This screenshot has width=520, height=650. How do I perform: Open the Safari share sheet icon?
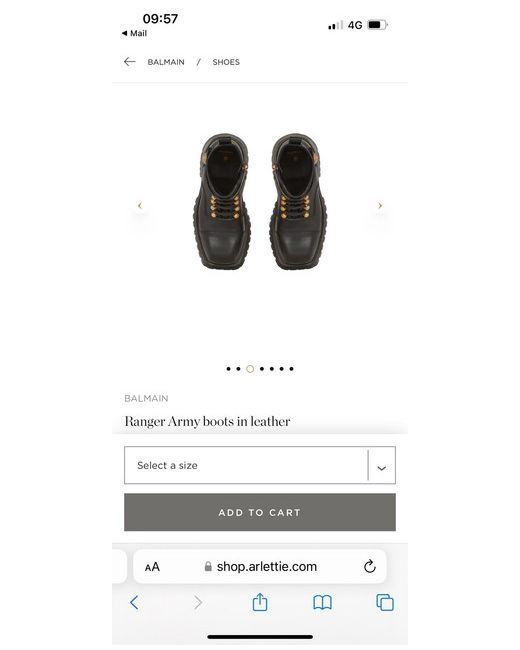(260, 602)
